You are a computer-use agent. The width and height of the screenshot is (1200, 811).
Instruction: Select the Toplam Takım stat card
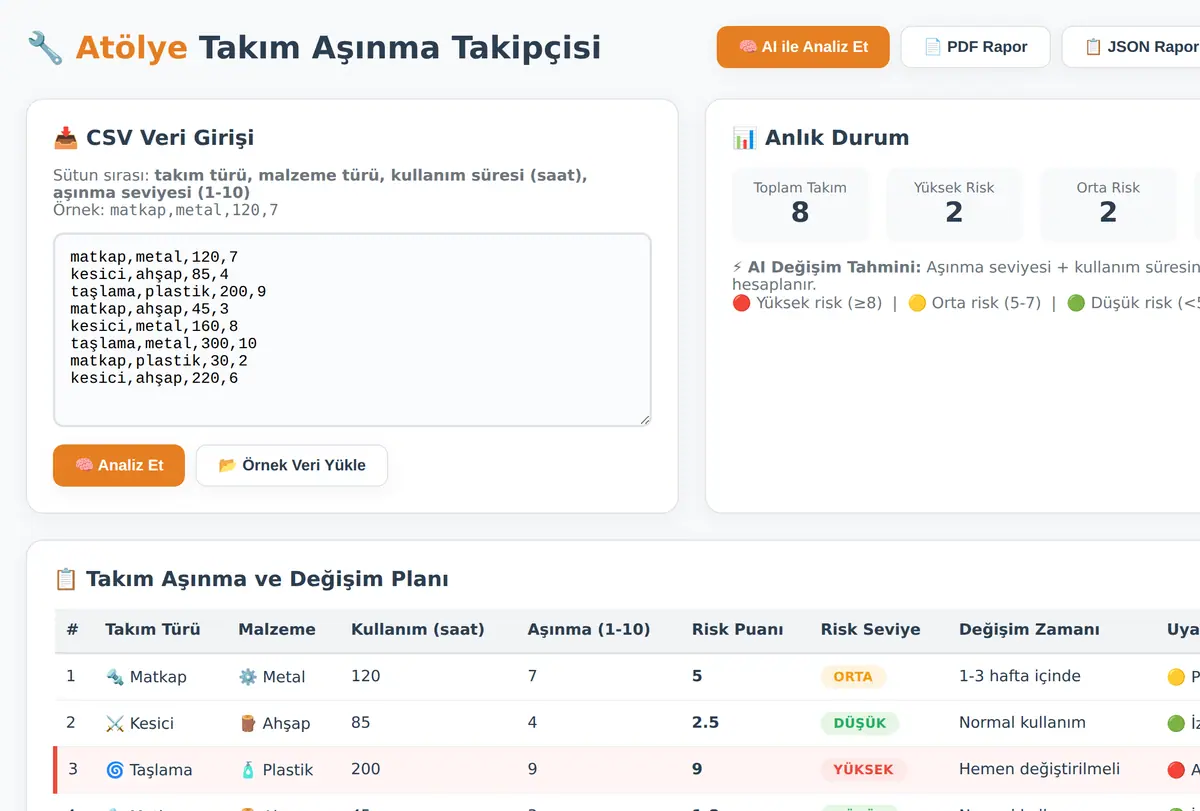(x=800, y=204)
